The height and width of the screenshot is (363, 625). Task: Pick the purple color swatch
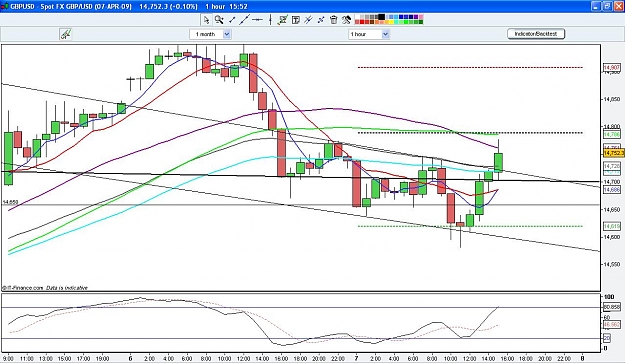pyautogui.click(x=416, y=17)
